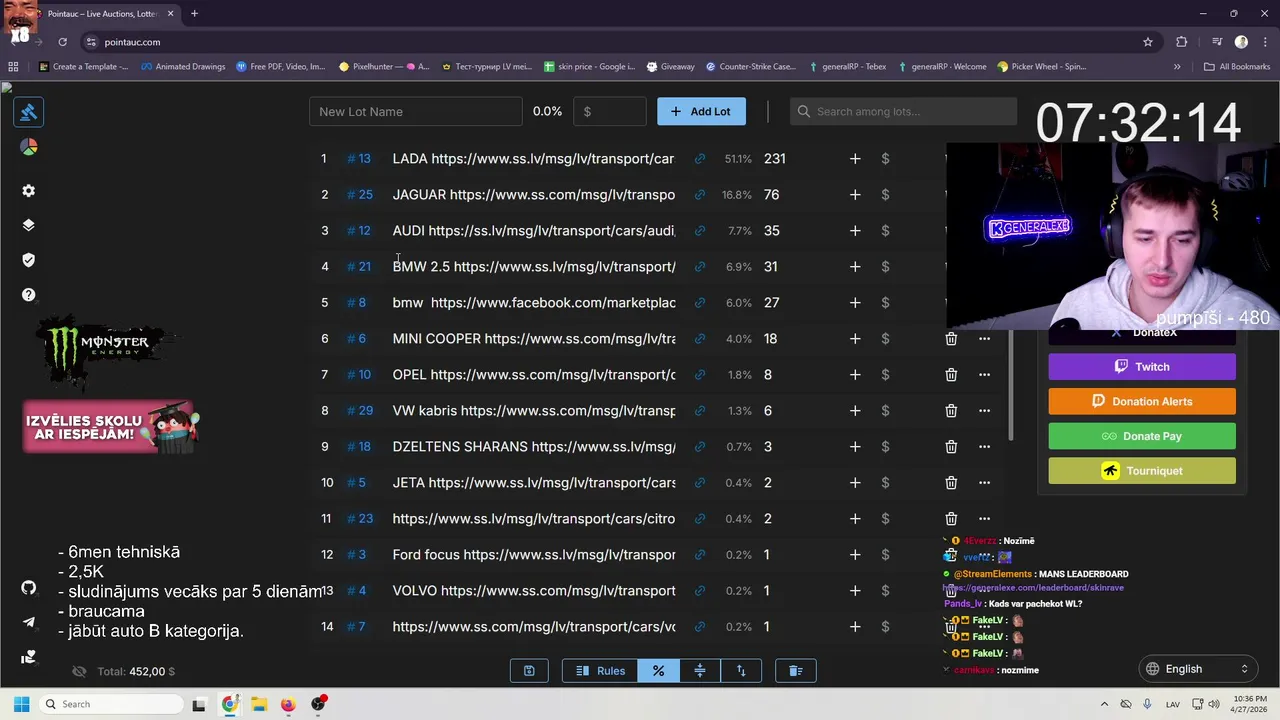
Task: Click the dollar icon on DZELTENS SHARANS row
Action: pyautogui.click(x=885, y=447)
